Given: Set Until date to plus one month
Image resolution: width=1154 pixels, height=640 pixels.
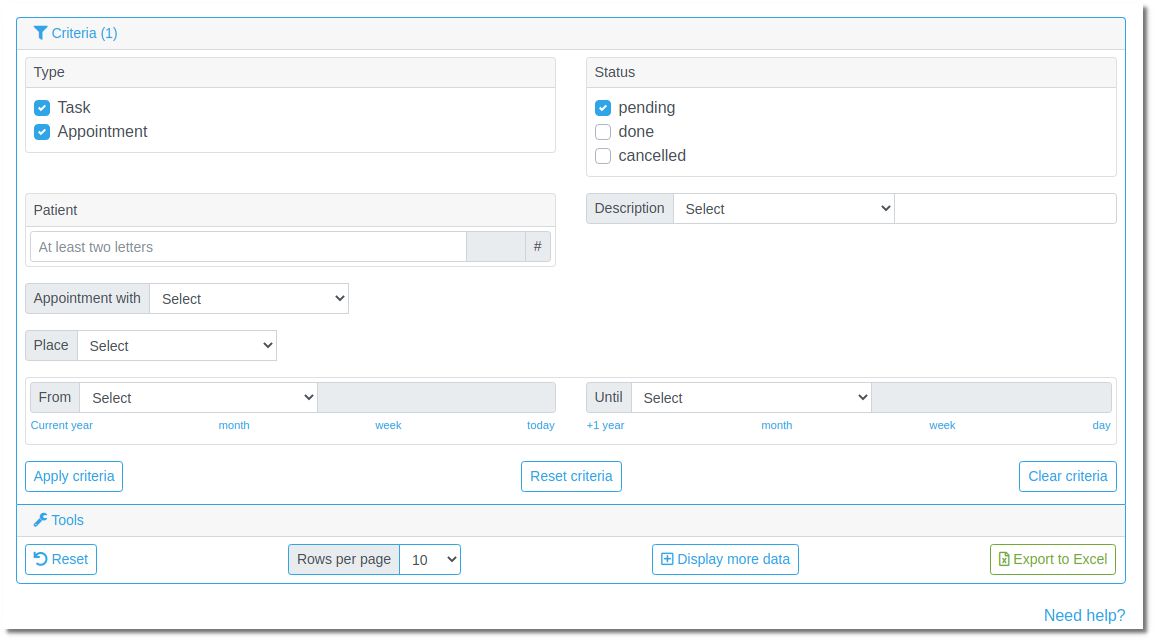Looking at the screenshot, I should pos(776,425).
